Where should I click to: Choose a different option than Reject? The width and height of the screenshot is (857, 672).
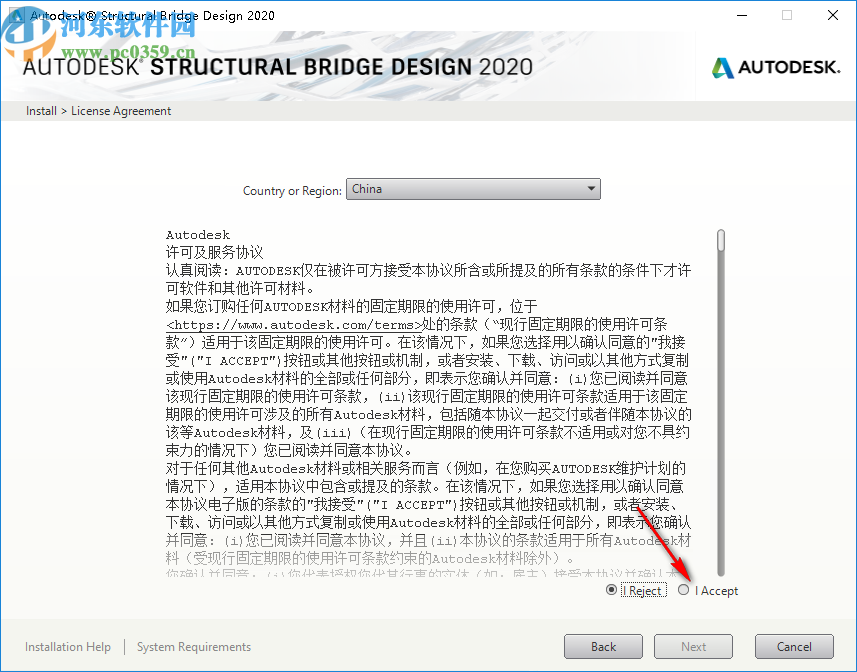684,590
